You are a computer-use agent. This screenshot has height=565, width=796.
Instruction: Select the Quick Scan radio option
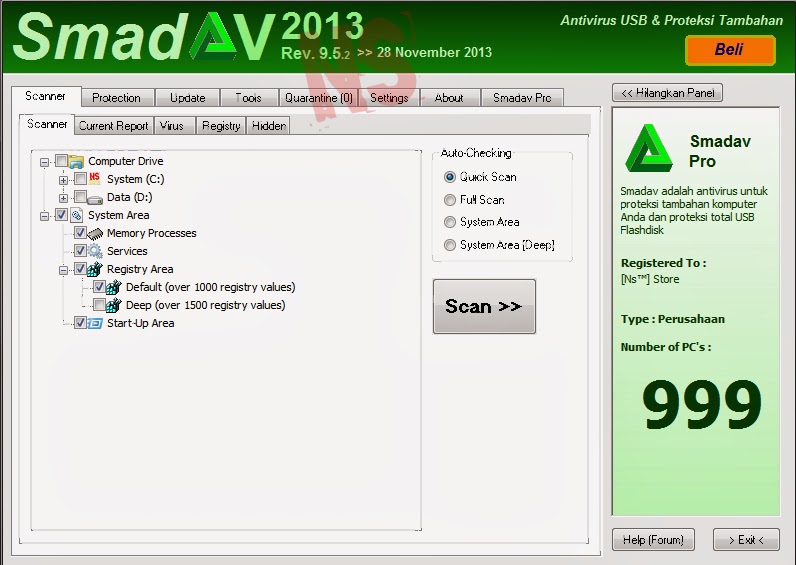pyautogui.click(x=450, y=177)
